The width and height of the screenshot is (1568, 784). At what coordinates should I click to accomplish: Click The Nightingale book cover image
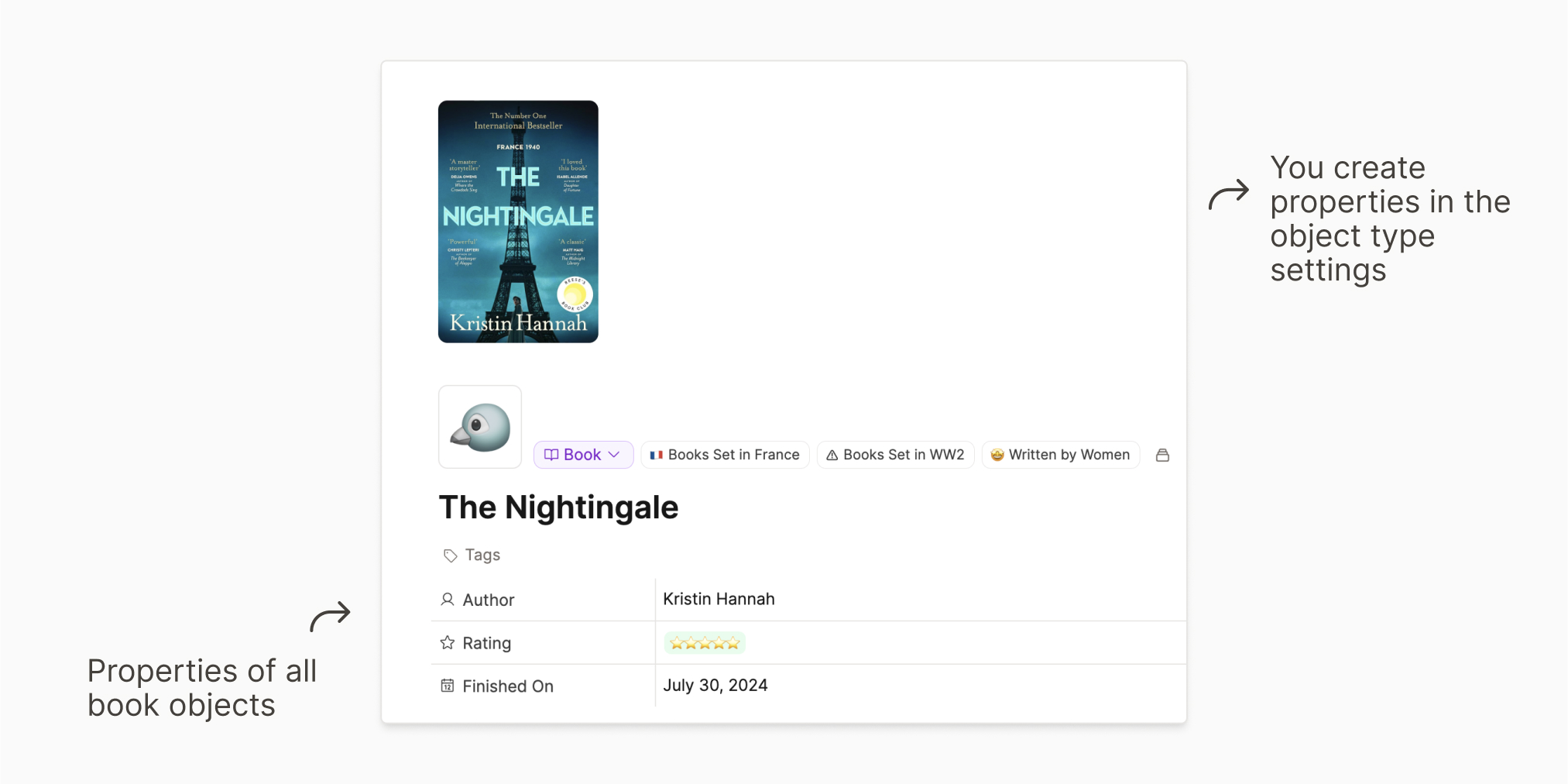[518, 222]
